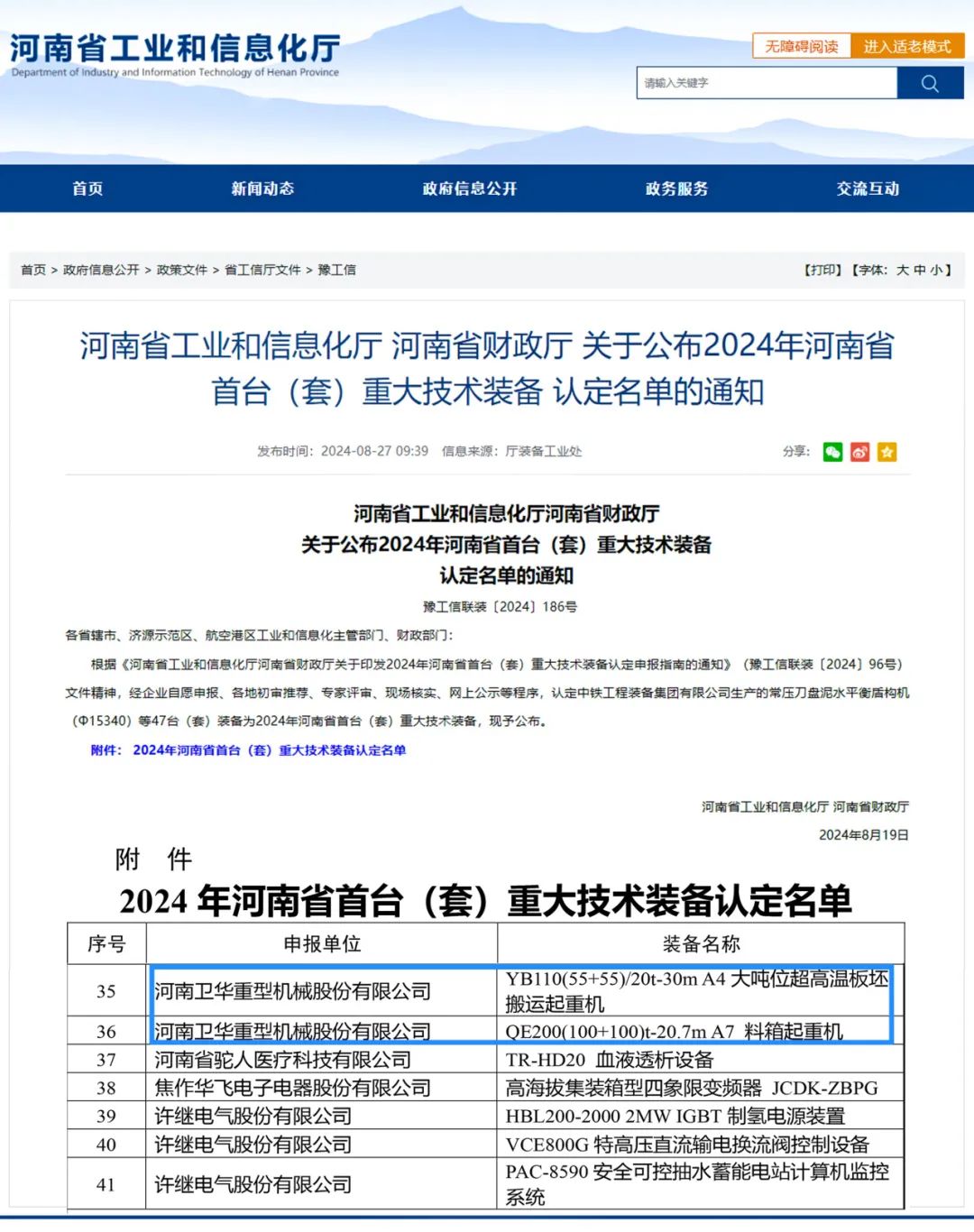This screenshot has width=974, height=1232.
Task: Open the 新闻动态 navigation menu
Action: tap(262, 188)
